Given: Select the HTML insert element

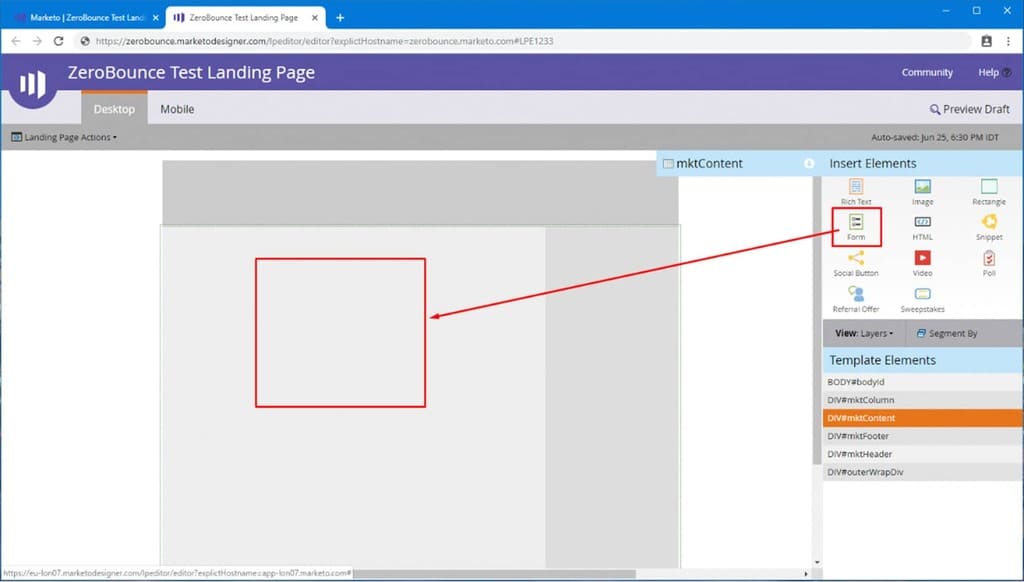Looking at the screenshot, I should pos(922,227).
